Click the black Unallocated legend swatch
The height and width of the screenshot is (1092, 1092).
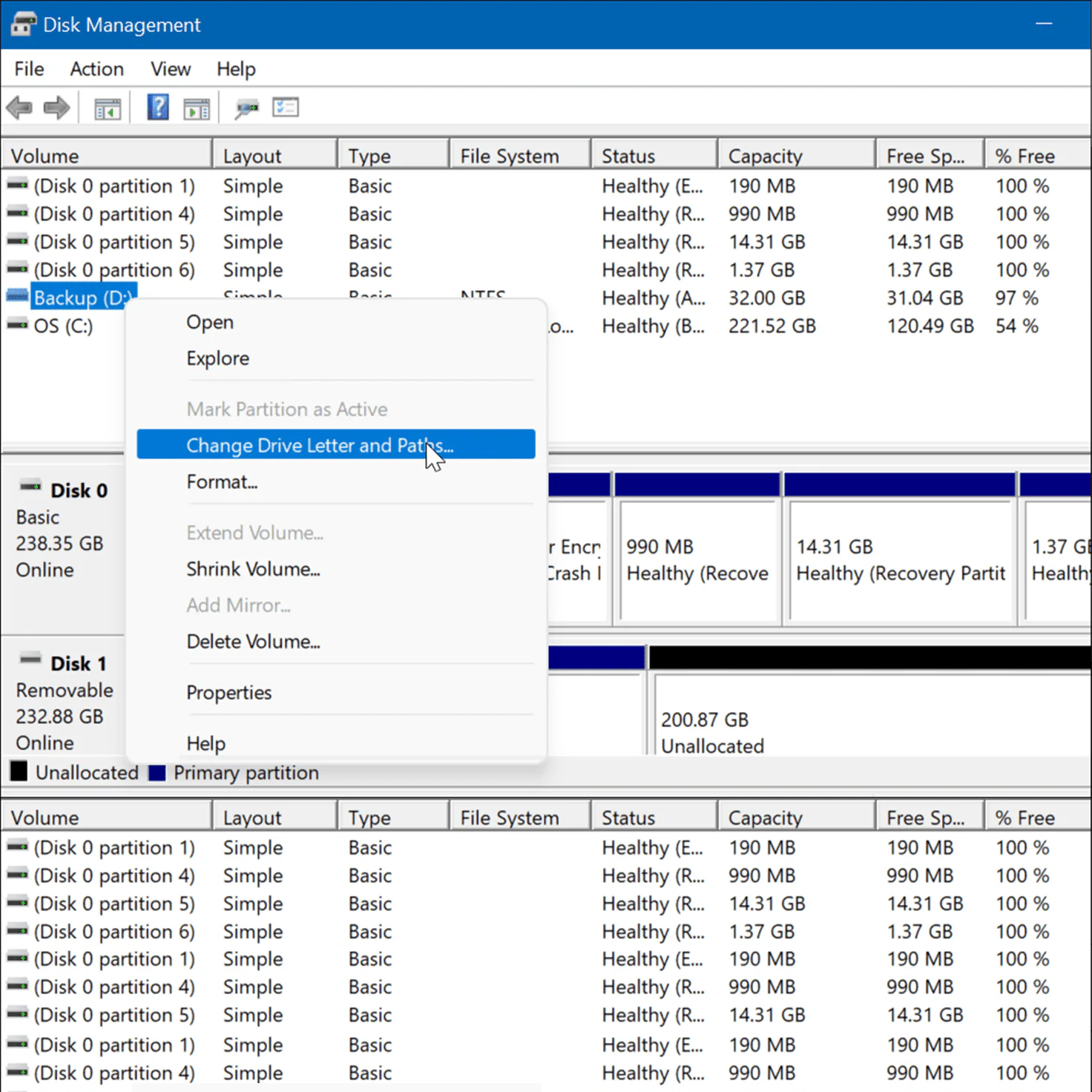19,772
